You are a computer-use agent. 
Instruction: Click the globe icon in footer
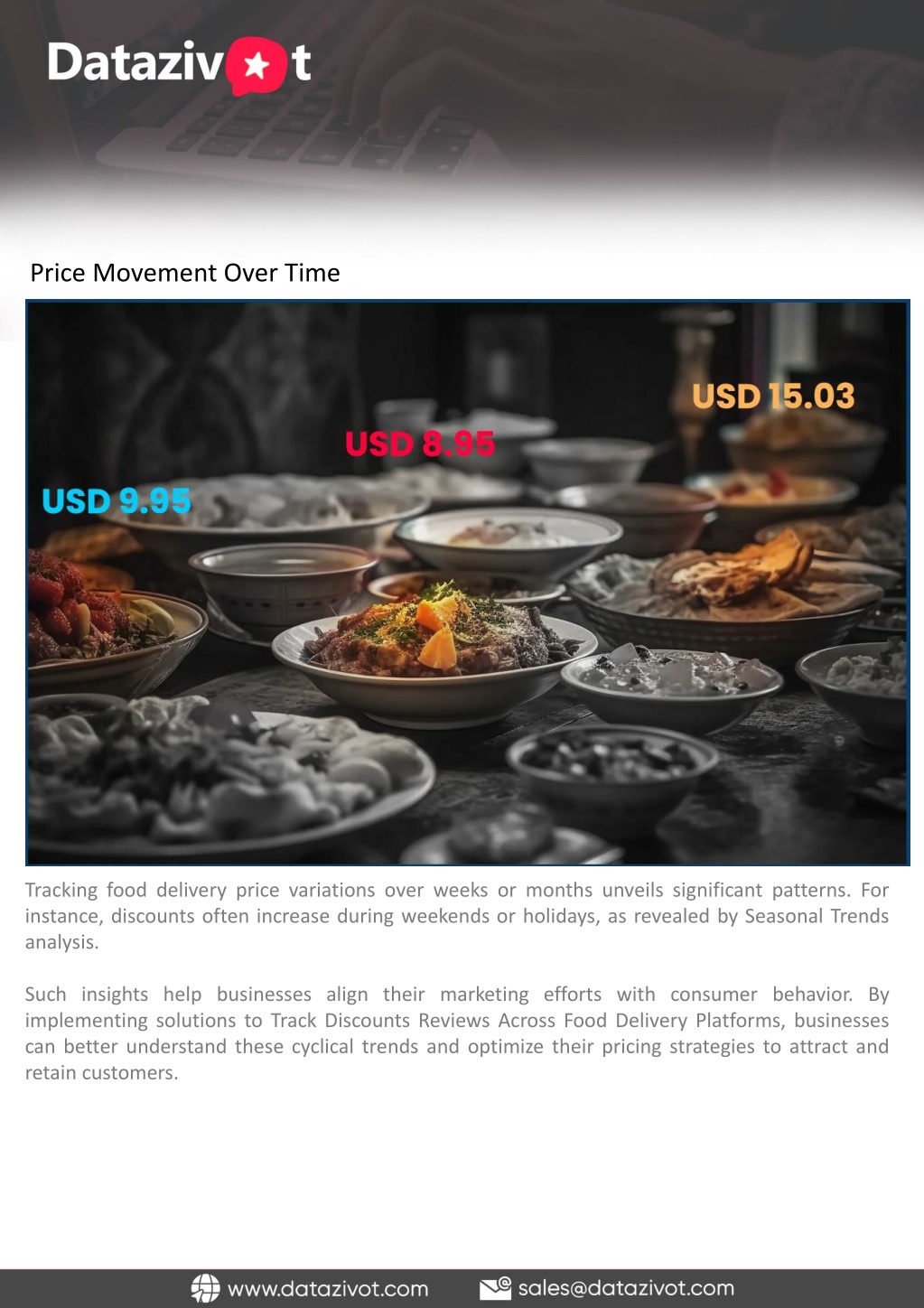(206, 1288)
